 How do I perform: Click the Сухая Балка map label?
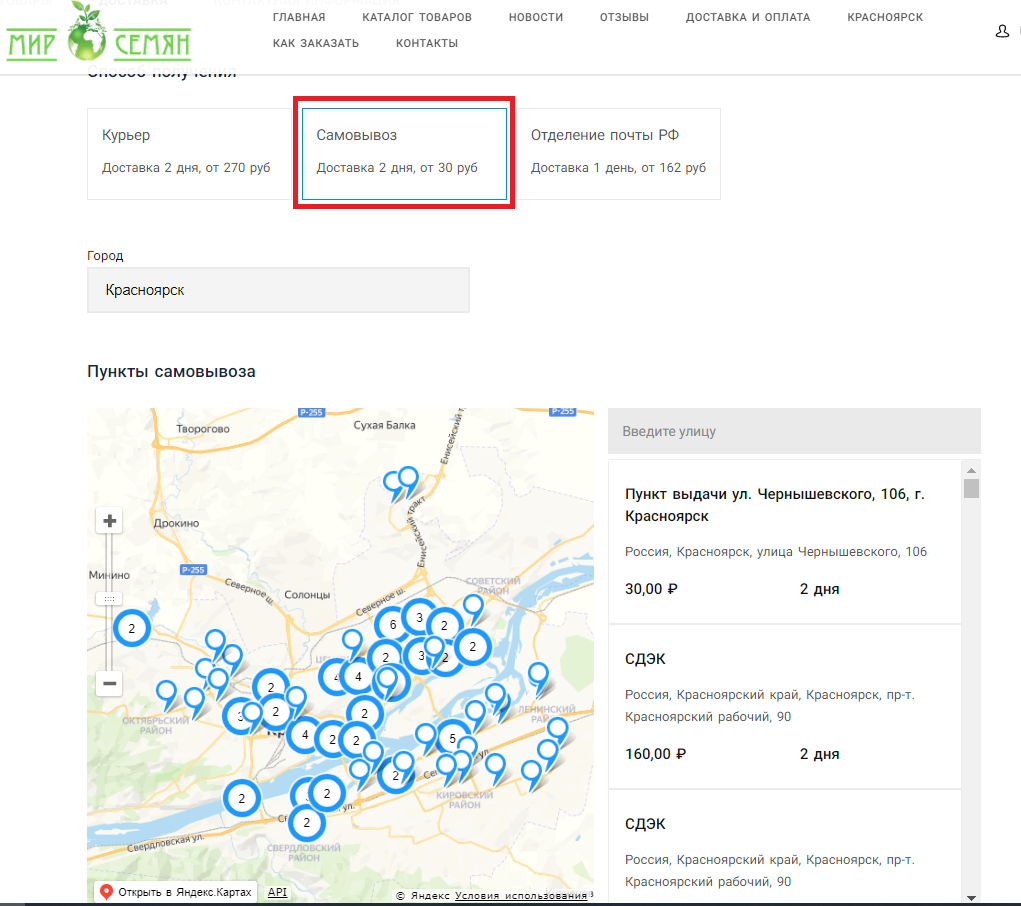tap(384, 425)
